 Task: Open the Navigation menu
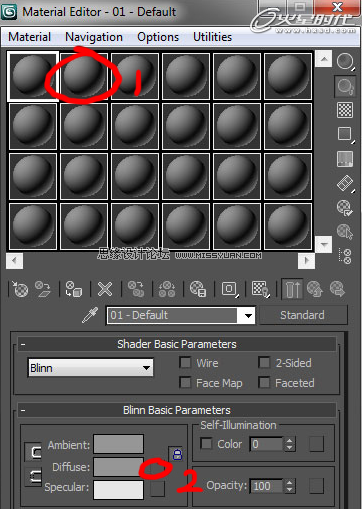[94, 37]
